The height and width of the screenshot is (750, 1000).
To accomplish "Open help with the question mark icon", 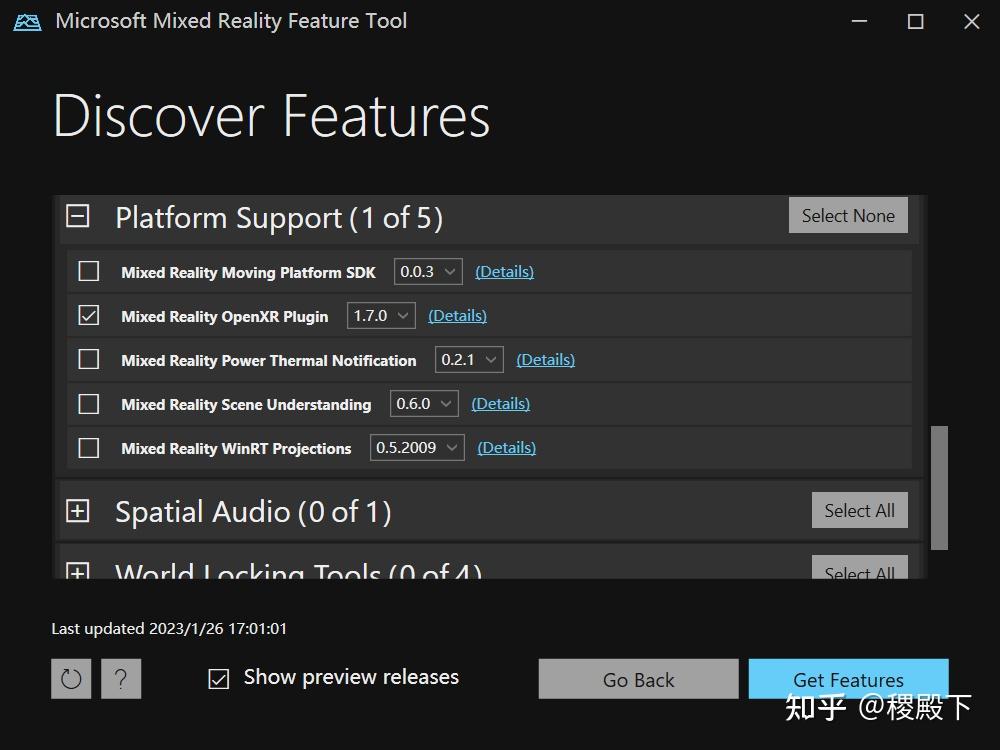I will coord(121,679).
